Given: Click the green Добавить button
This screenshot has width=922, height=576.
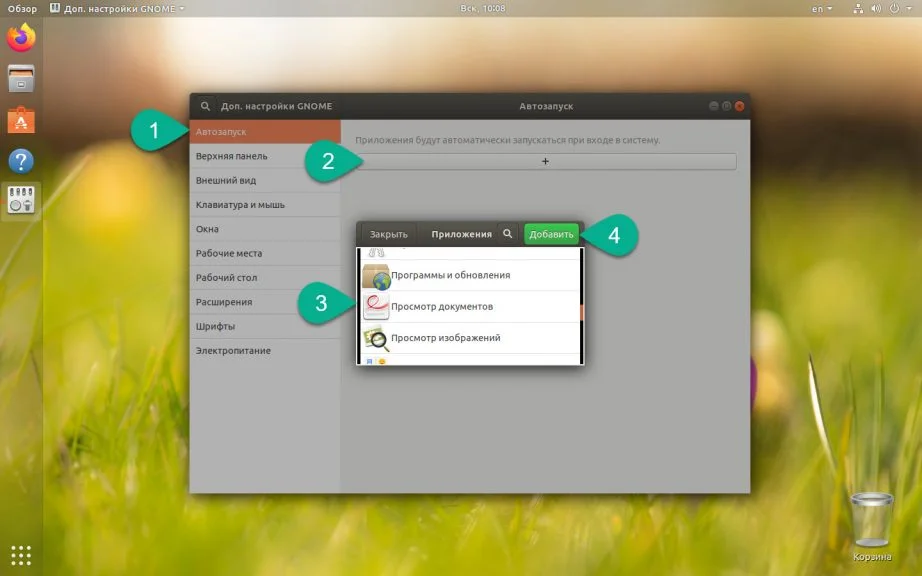Looking at the screenshot, I should [x=552, y=234].
